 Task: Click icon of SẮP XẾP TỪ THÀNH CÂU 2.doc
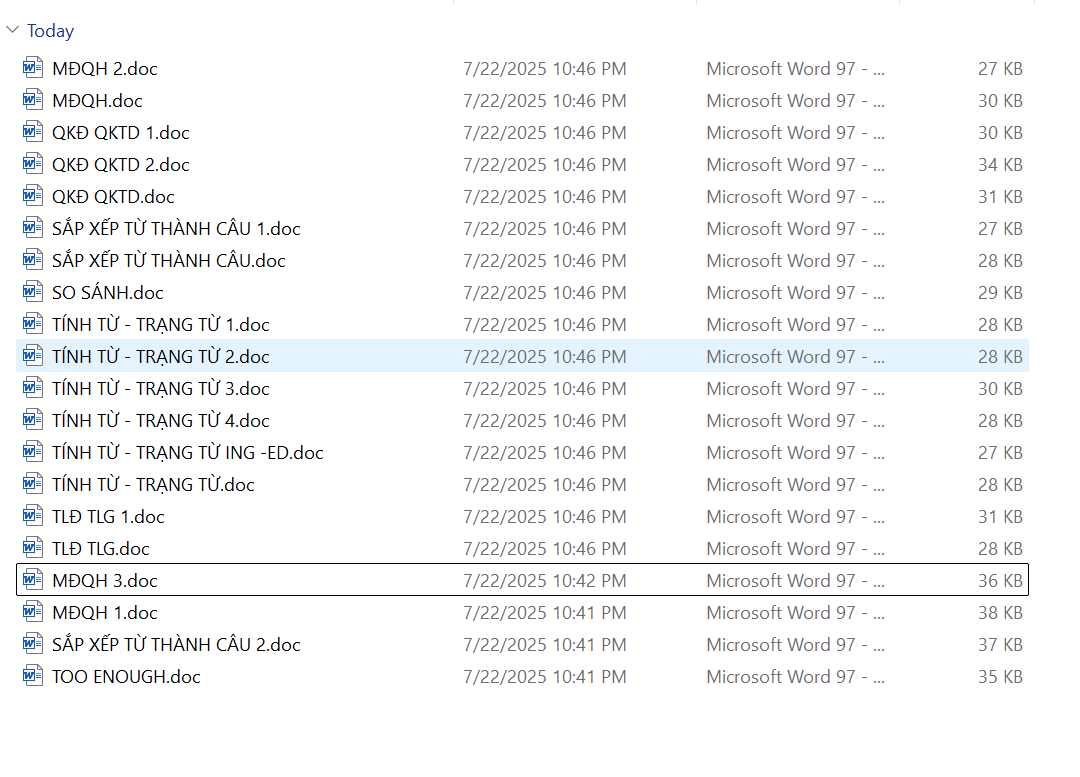pyautogui.click(x=33, y=645)
